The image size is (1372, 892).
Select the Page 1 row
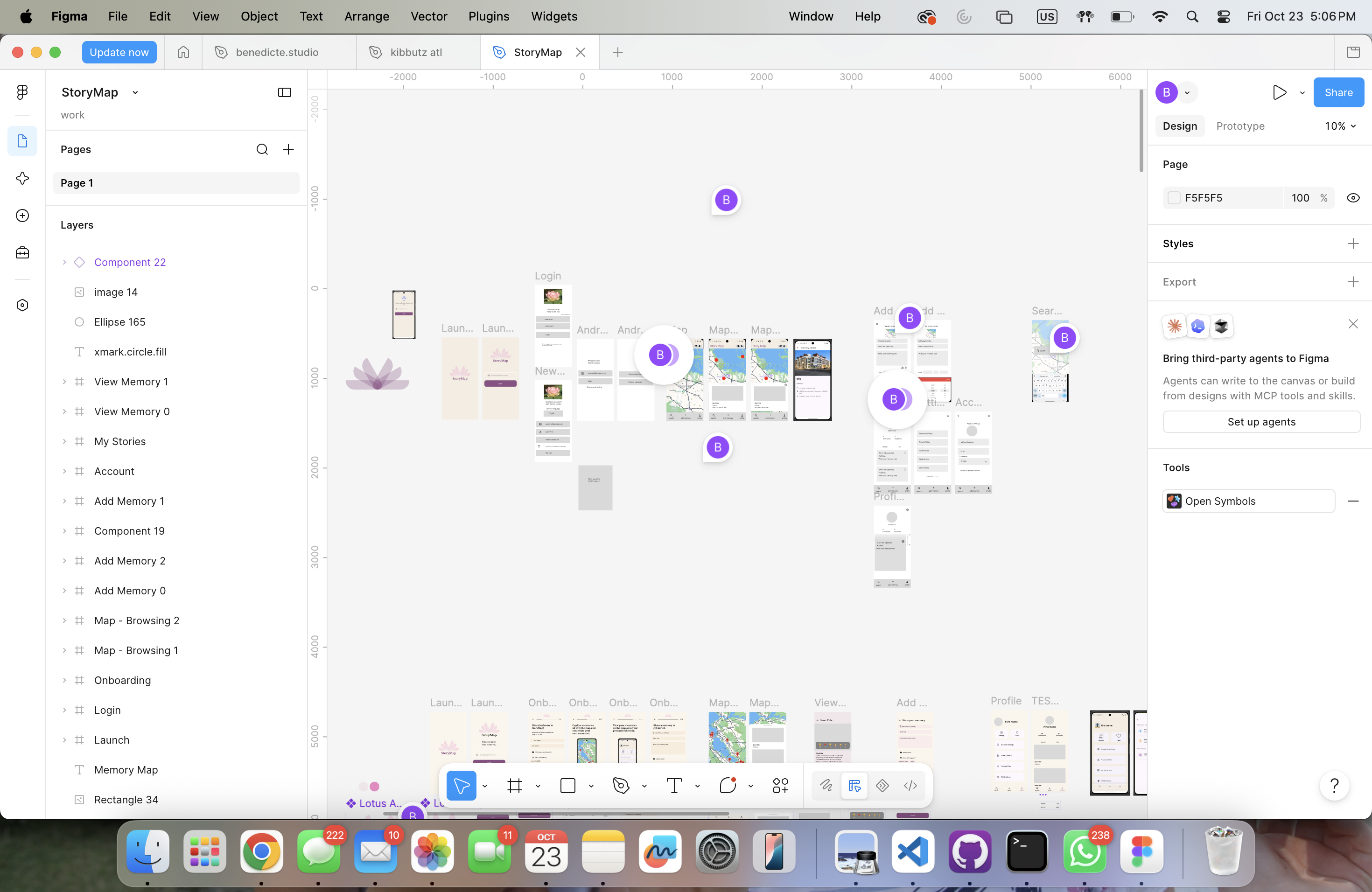tap(176, 183)
